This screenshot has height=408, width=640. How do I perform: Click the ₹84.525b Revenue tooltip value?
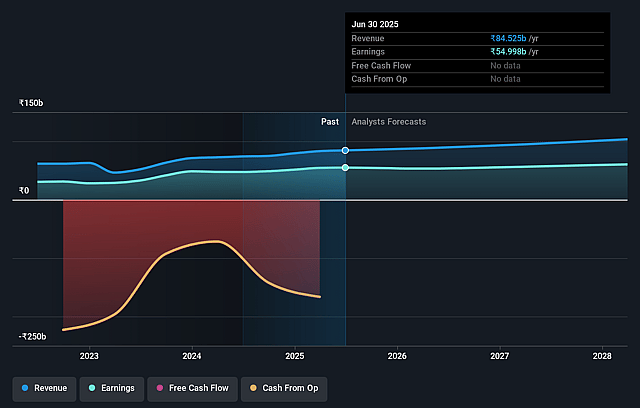tap(508, 38)
